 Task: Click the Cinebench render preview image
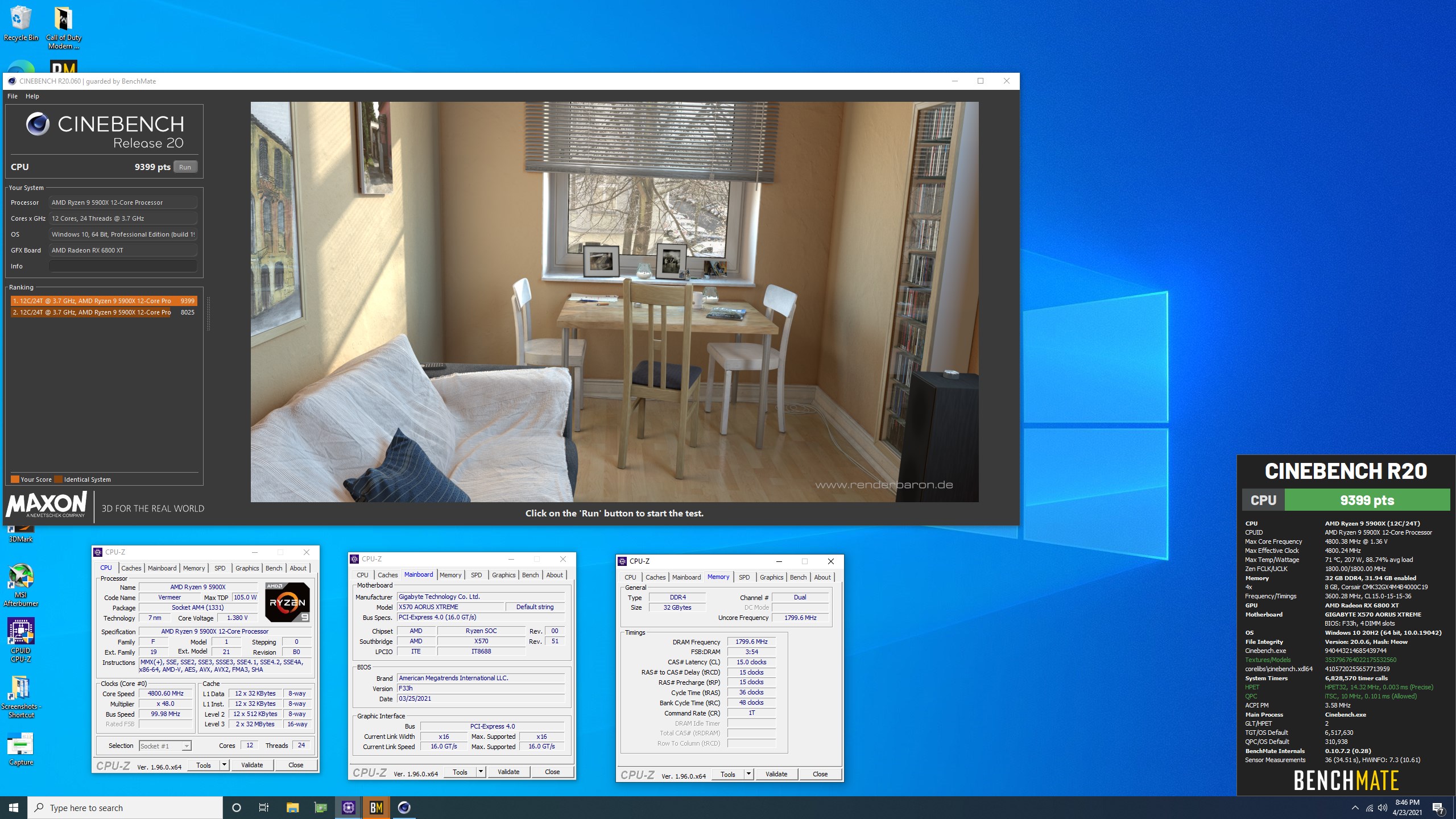614,301
